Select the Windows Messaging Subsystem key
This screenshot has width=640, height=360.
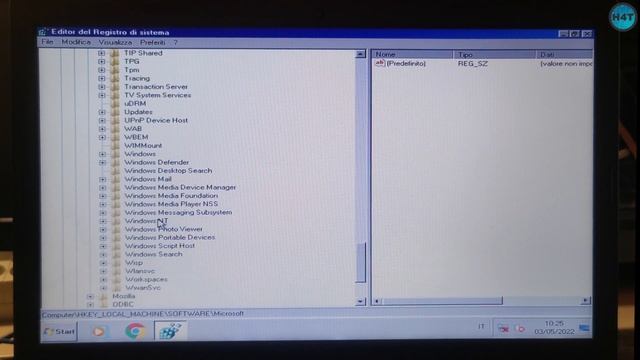(x=178, y=213)
